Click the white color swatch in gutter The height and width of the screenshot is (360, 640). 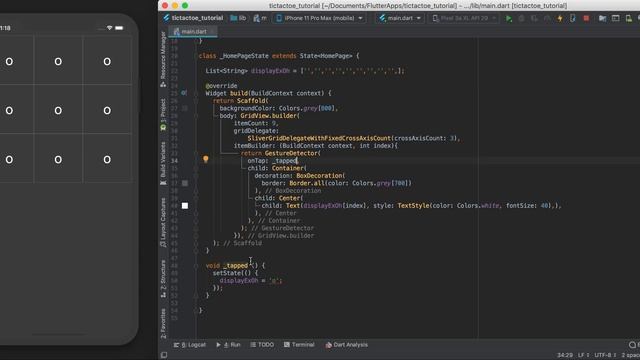pyautogui.click(x=185, y=206)
